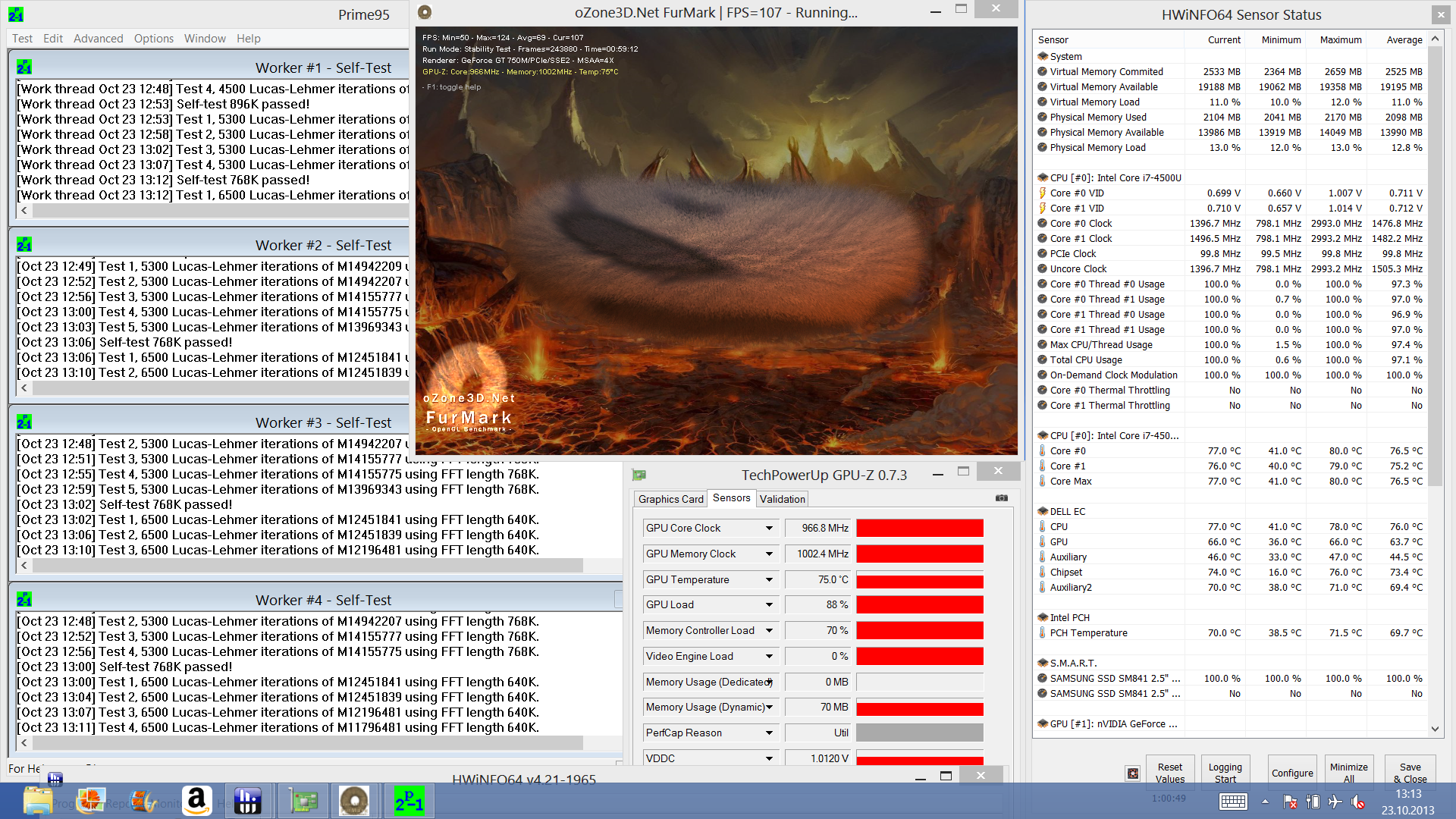This screenshot has width=1456, height=819.
Task: Open the PerfCap Reason dropdown
Action: tap(769, 733)
